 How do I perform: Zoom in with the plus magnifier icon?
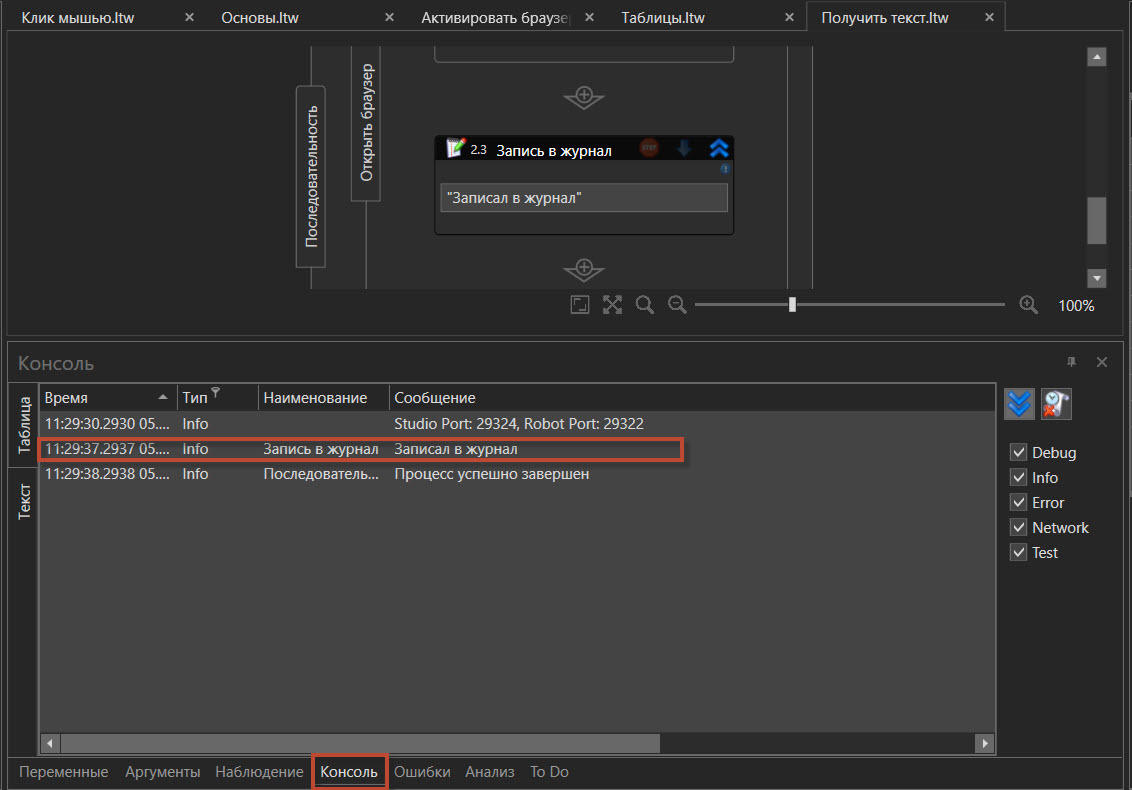[1029, 305]
